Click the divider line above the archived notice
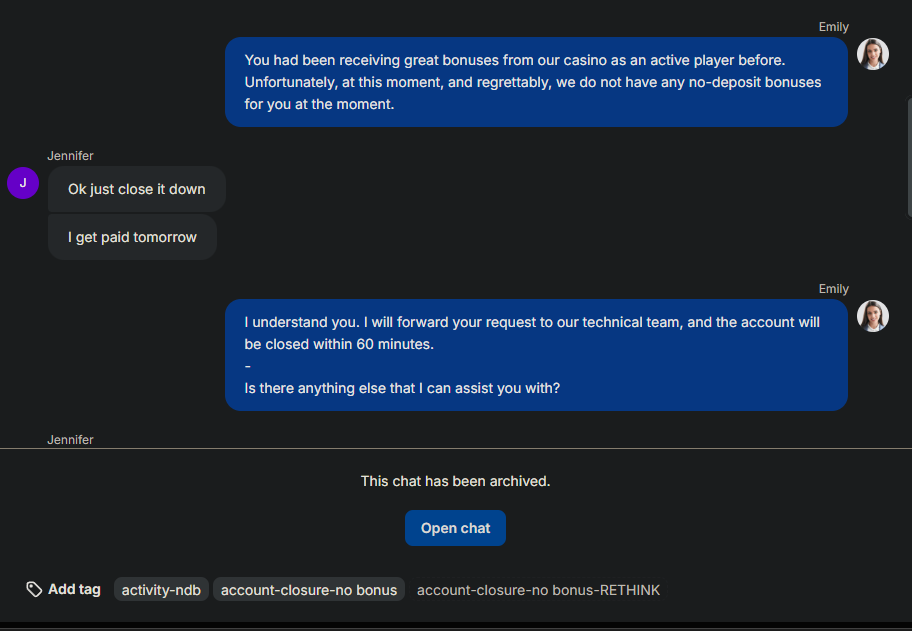Screen dimensions: 912x631 click(x=455, y=449)
